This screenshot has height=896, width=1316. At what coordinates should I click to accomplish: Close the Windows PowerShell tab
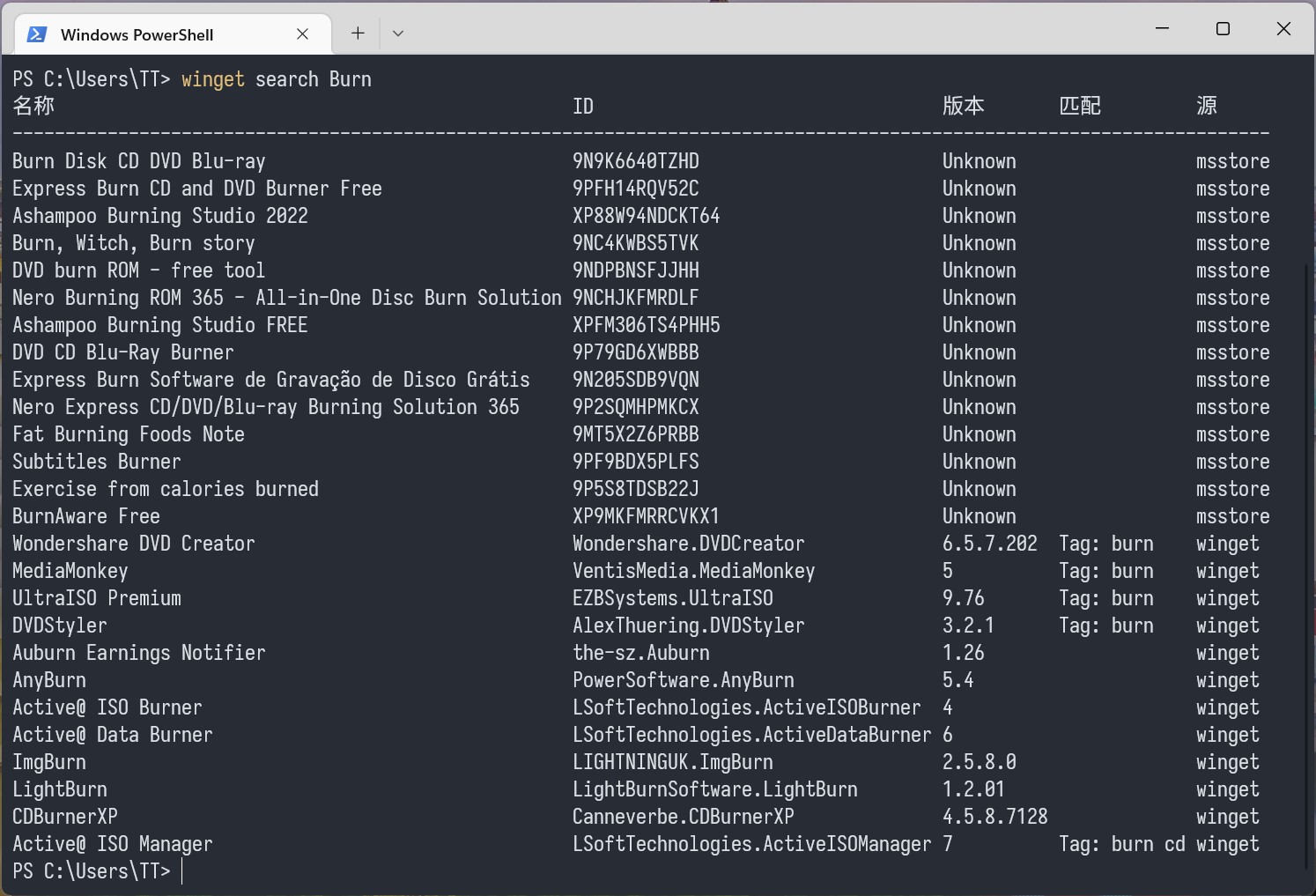[x=302, y=34]
